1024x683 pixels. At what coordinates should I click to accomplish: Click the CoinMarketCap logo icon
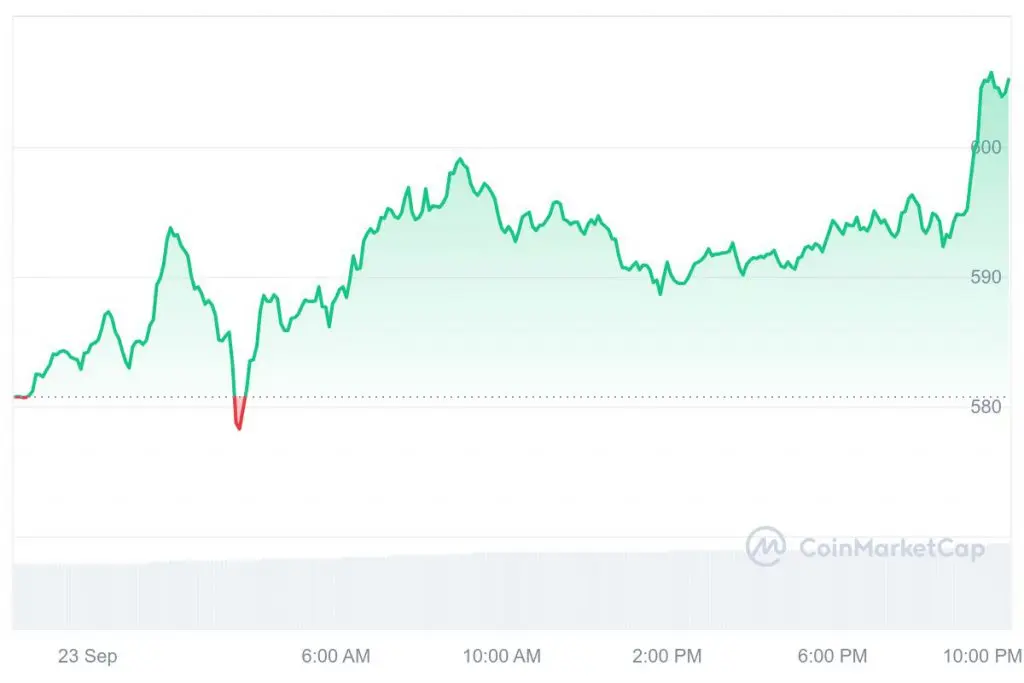766,547
